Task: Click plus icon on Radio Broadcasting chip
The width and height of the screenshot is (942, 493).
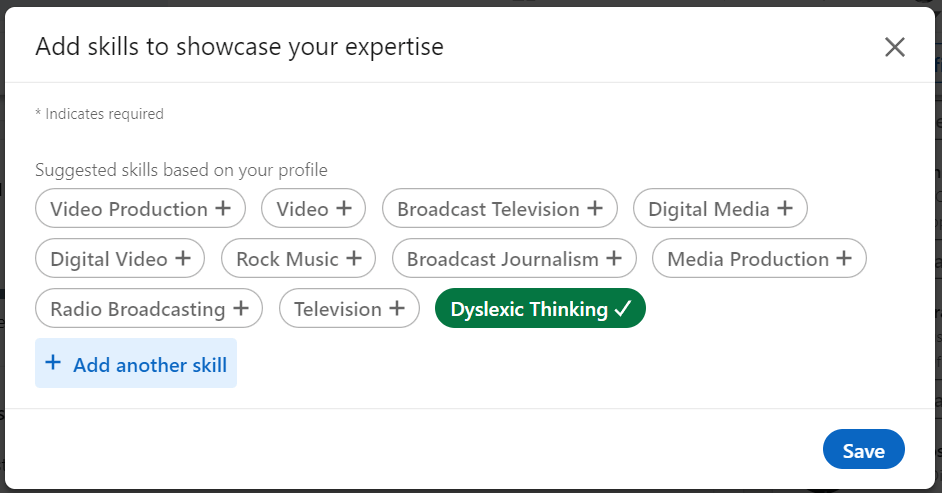Action: pyautogui.click(x=241, y=309)
